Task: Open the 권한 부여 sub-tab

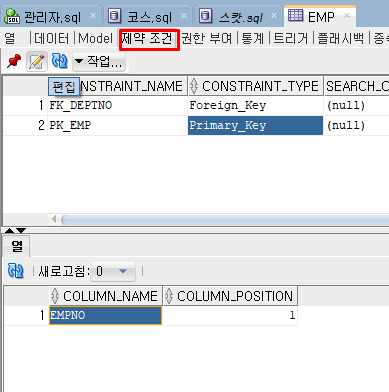Action: click(x=206, y=38)
